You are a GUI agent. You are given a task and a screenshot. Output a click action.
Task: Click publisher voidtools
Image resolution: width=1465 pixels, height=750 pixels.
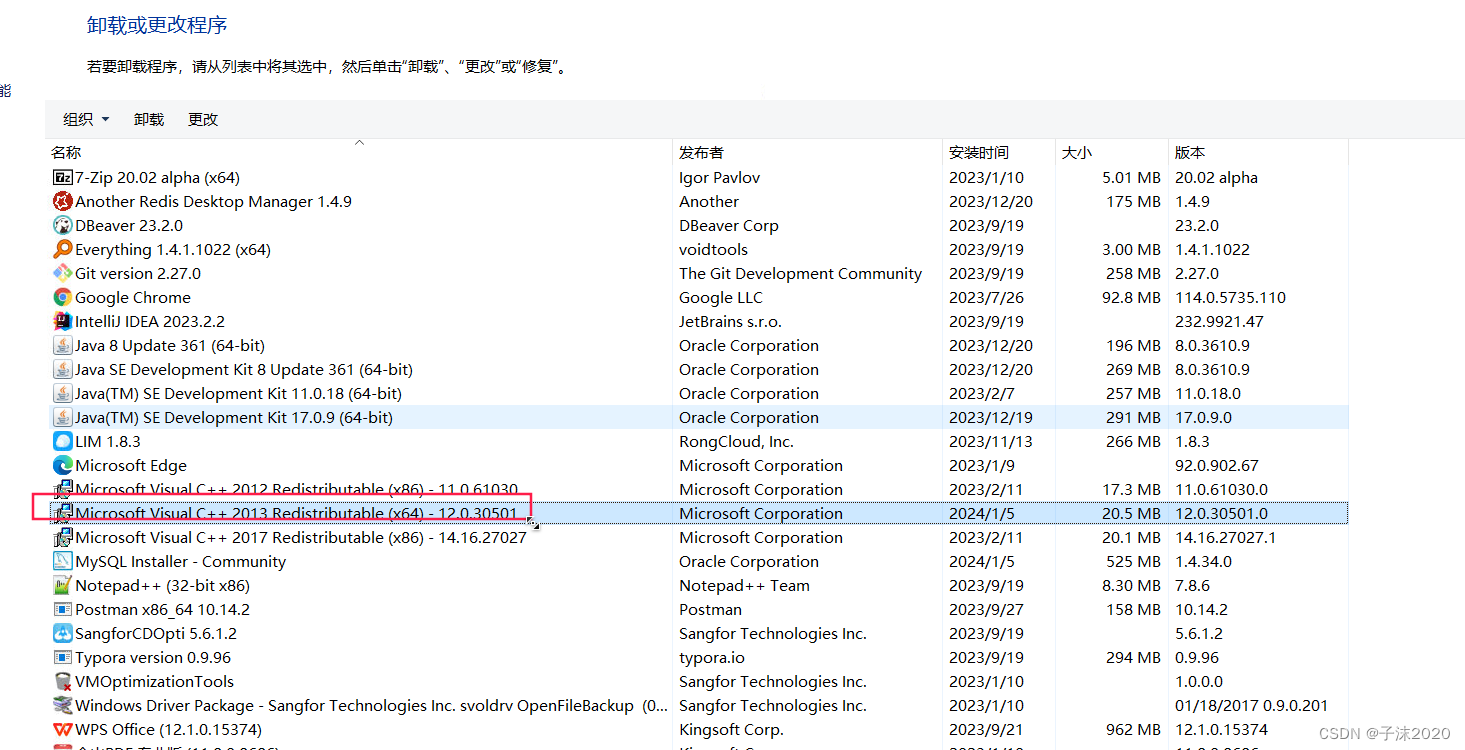713,249
